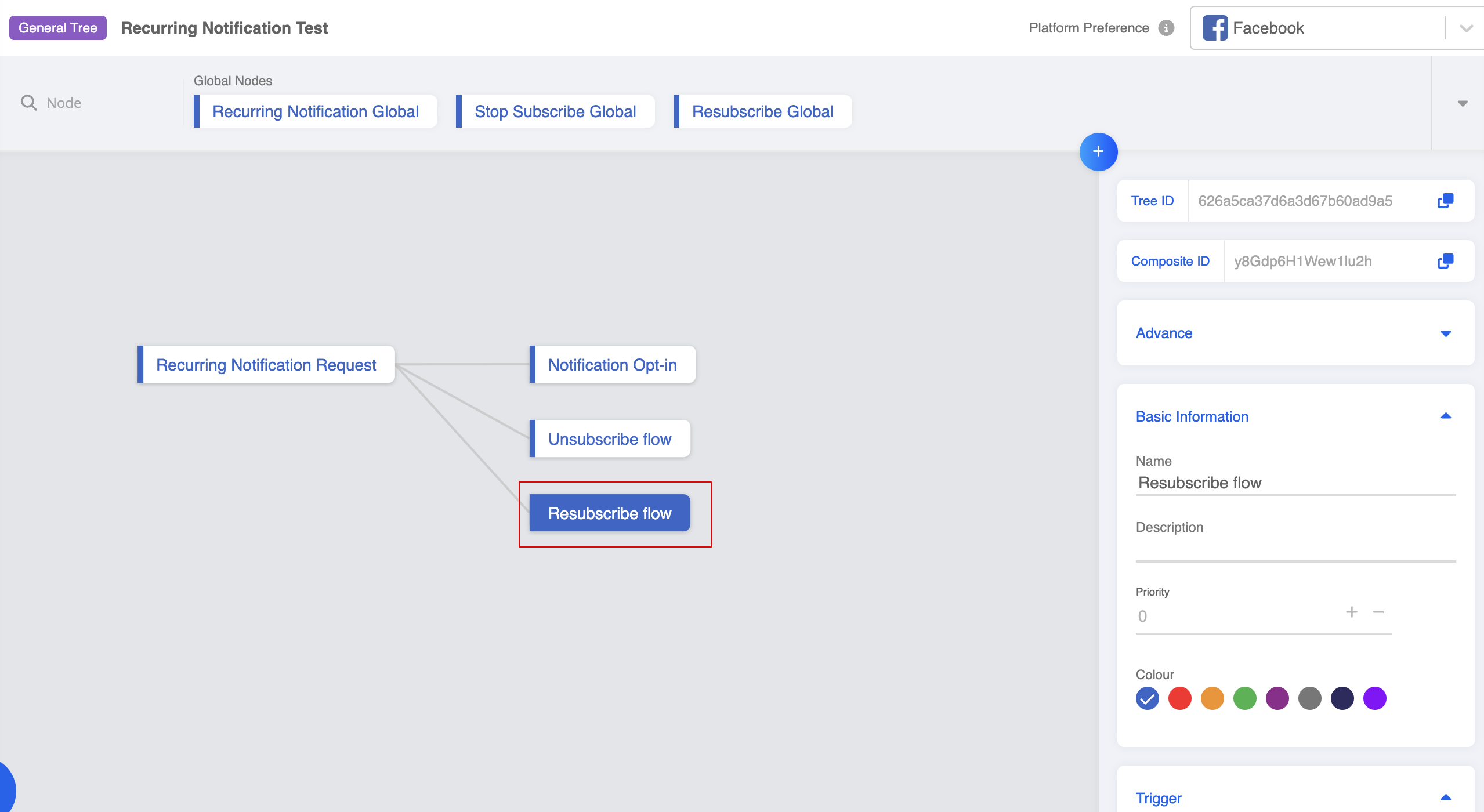This screenshot has width=1484, height=812.
Task: Choose the orange colour option
Action: click(1212, 698)
